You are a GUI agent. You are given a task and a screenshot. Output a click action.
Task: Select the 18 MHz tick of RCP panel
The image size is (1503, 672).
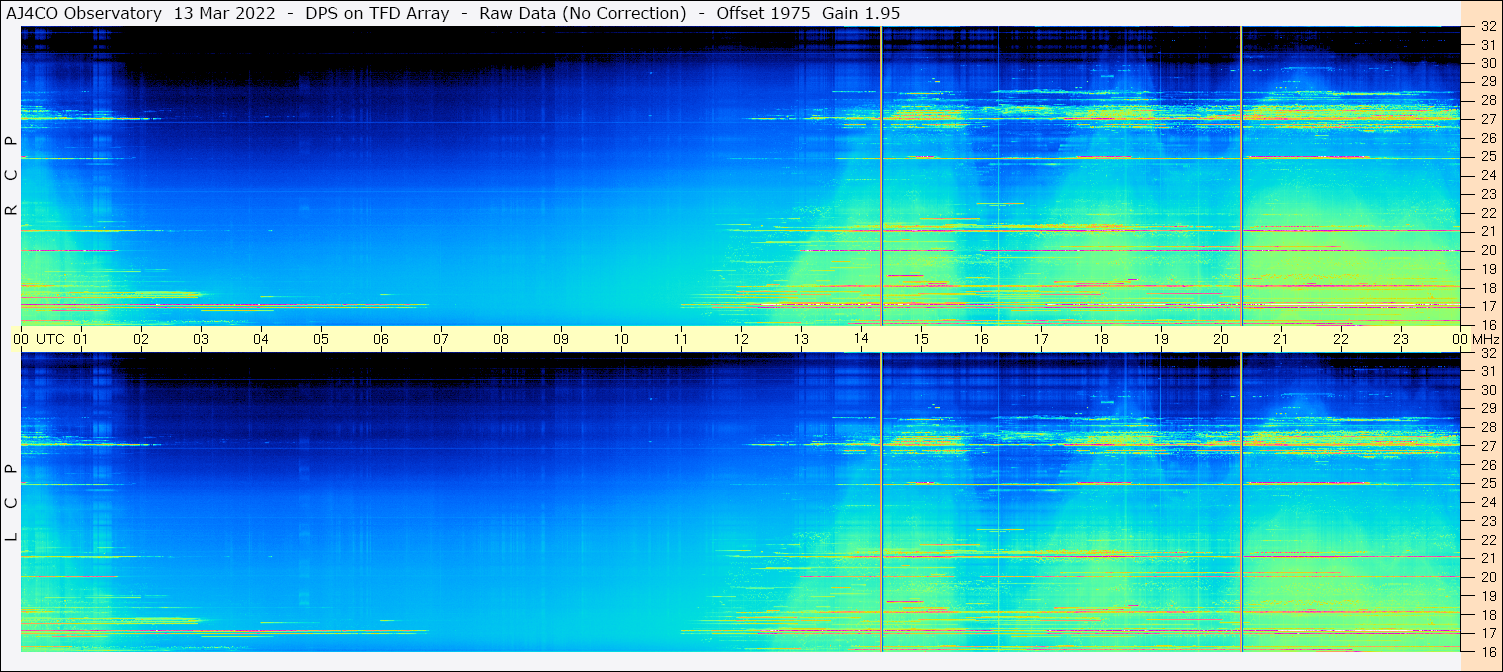click(x=1488, y=288)
